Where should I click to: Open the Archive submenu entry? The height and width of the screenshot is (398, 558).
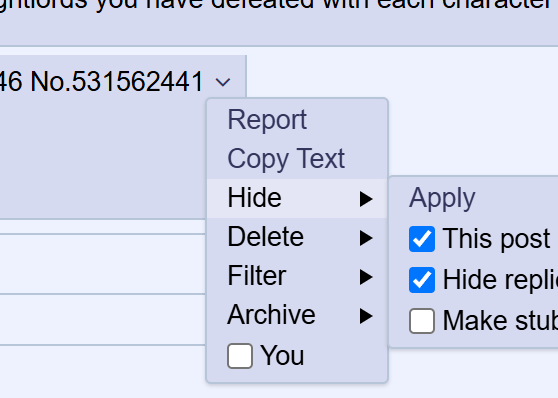tap(297, 315)
